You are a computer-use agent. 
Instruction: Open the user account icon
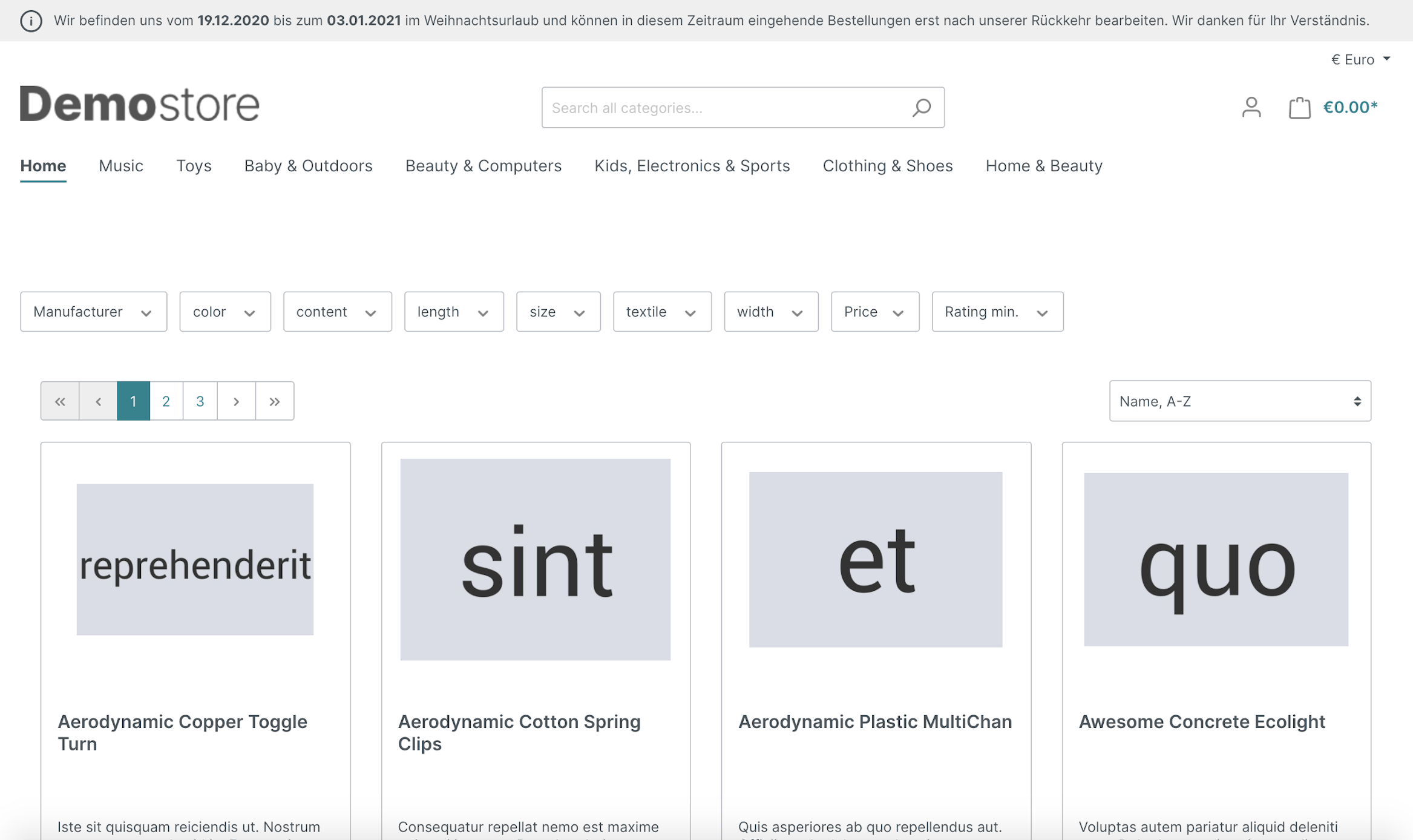[x=1251, y=108]
